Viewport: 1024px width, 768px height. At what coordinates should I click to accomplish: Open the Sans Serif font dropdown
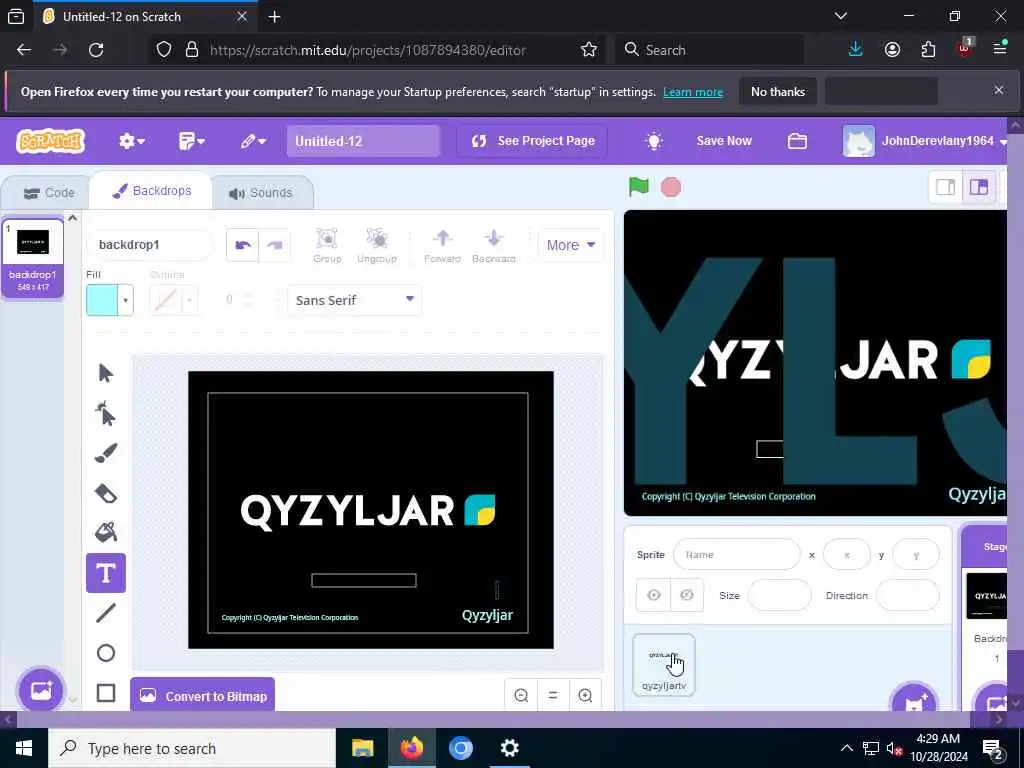click(355, 300)
